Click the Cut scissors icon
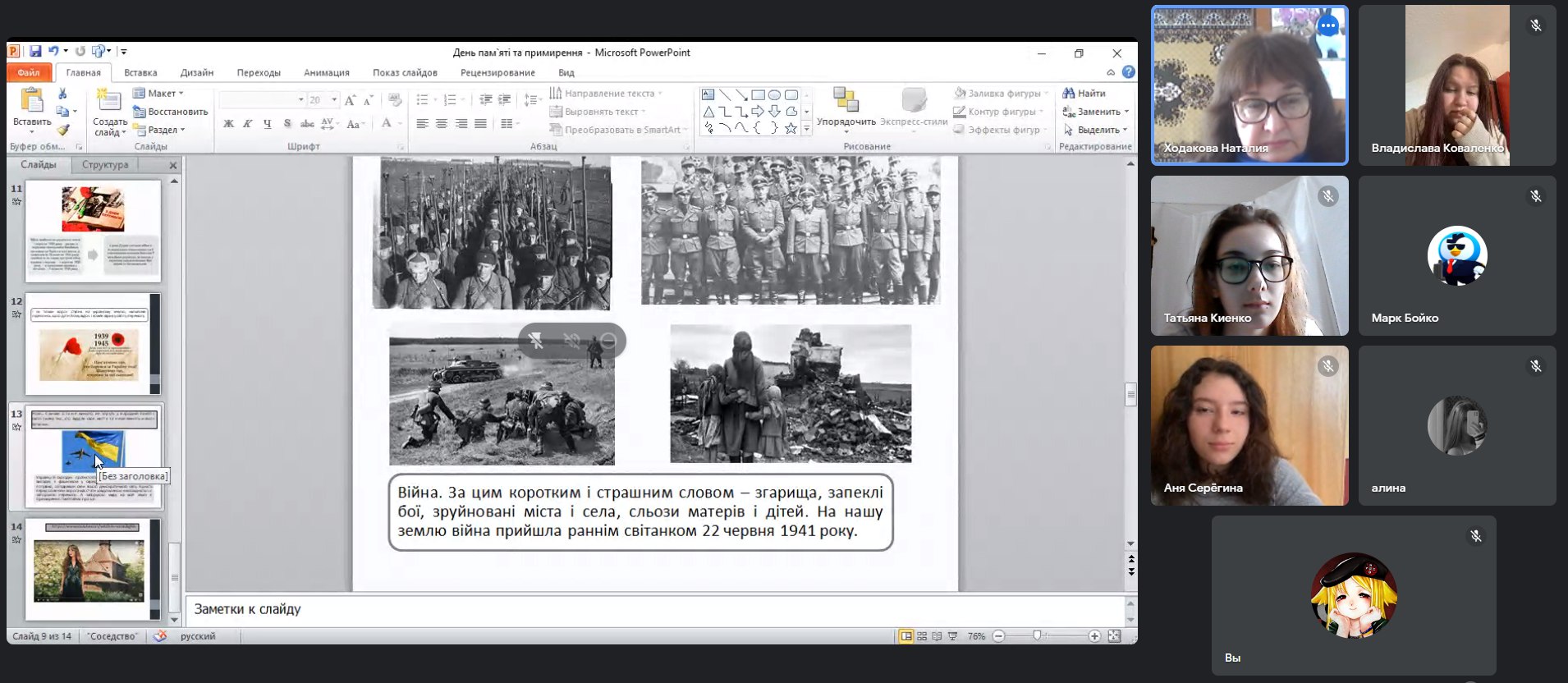This screenshot has height=683, width=1568. (x=62, y=94)
